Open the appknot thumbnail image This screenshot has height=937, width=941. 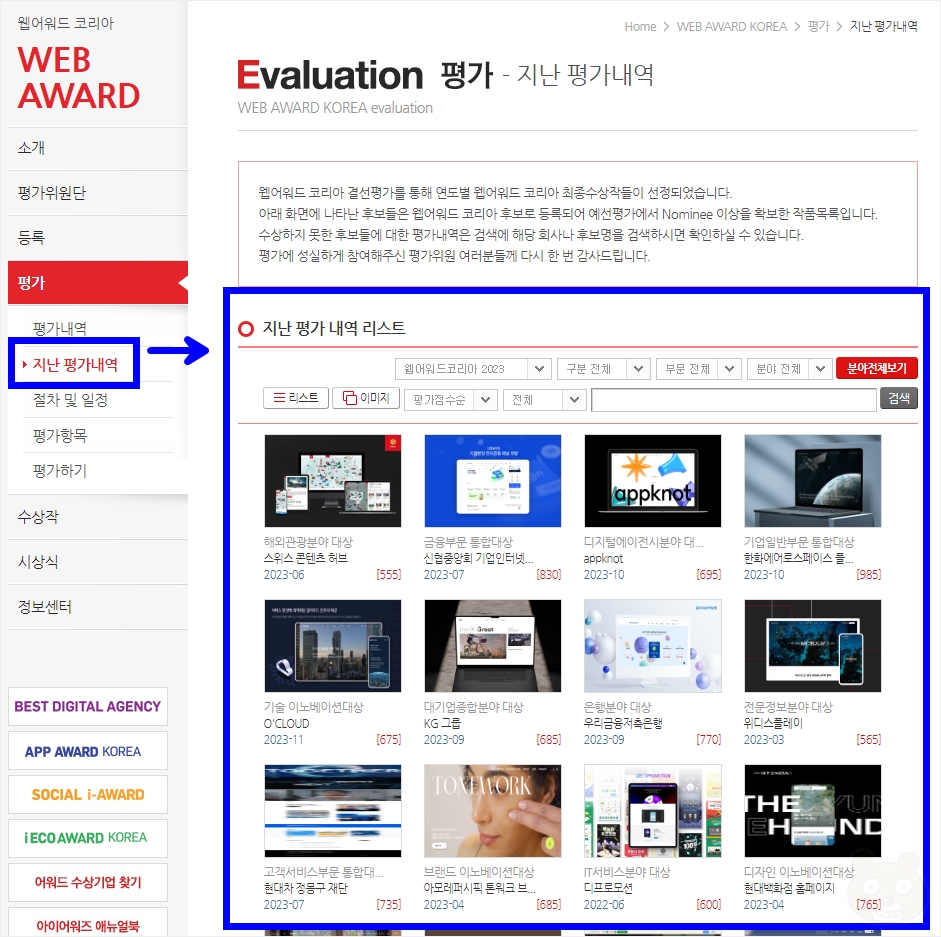pyautogui.click(x=653, y=481)
